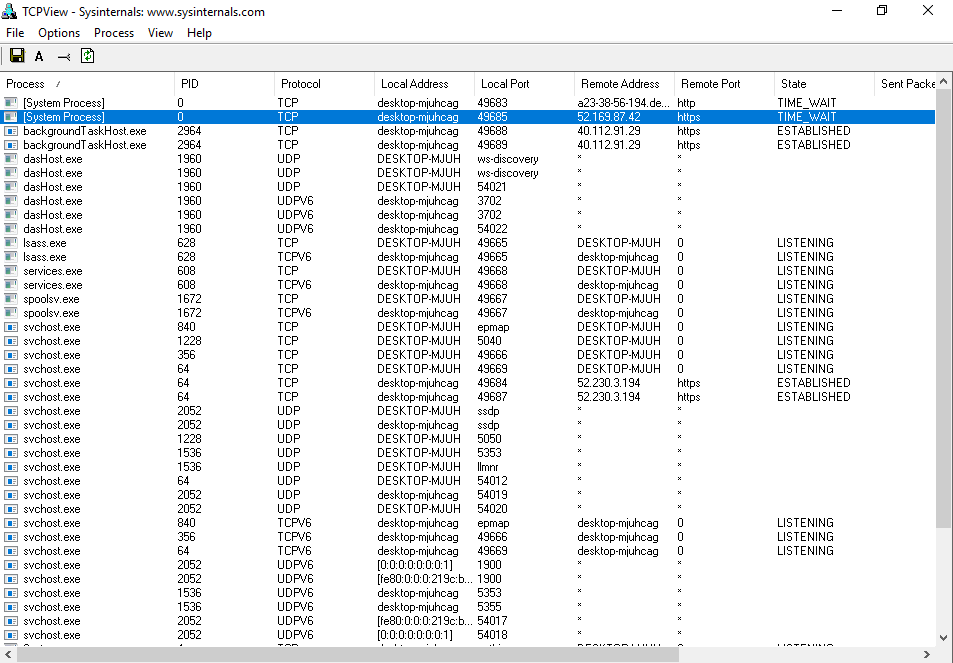Click the Save toolbar icon

(x=17, y=56)
